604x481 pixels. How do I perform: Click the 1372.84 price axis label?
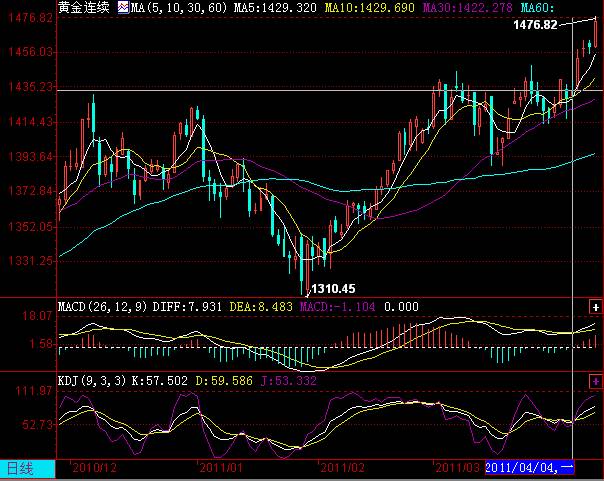point(30,191)
